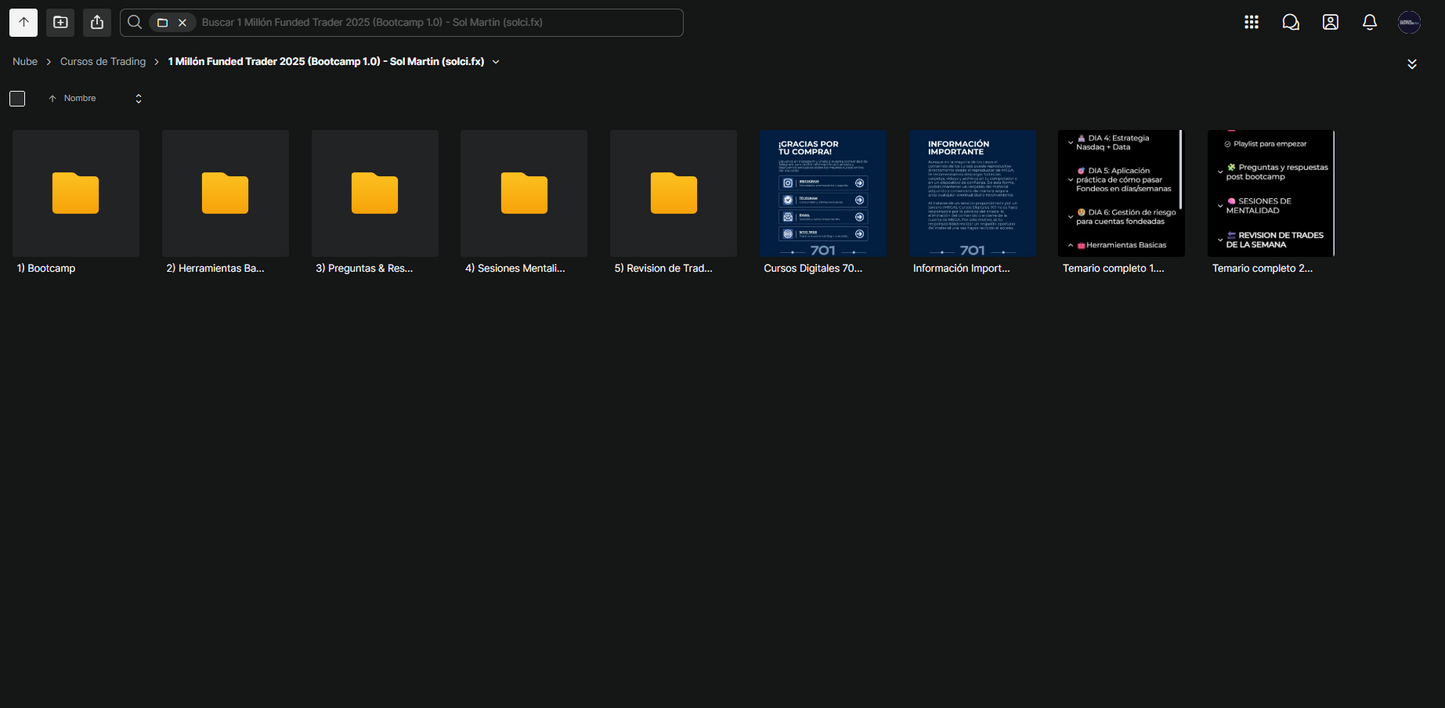The height and width of the screenshot is (708, 1445).
Task: Create a new folder with plus icon
Action: (x=60, y=22)
